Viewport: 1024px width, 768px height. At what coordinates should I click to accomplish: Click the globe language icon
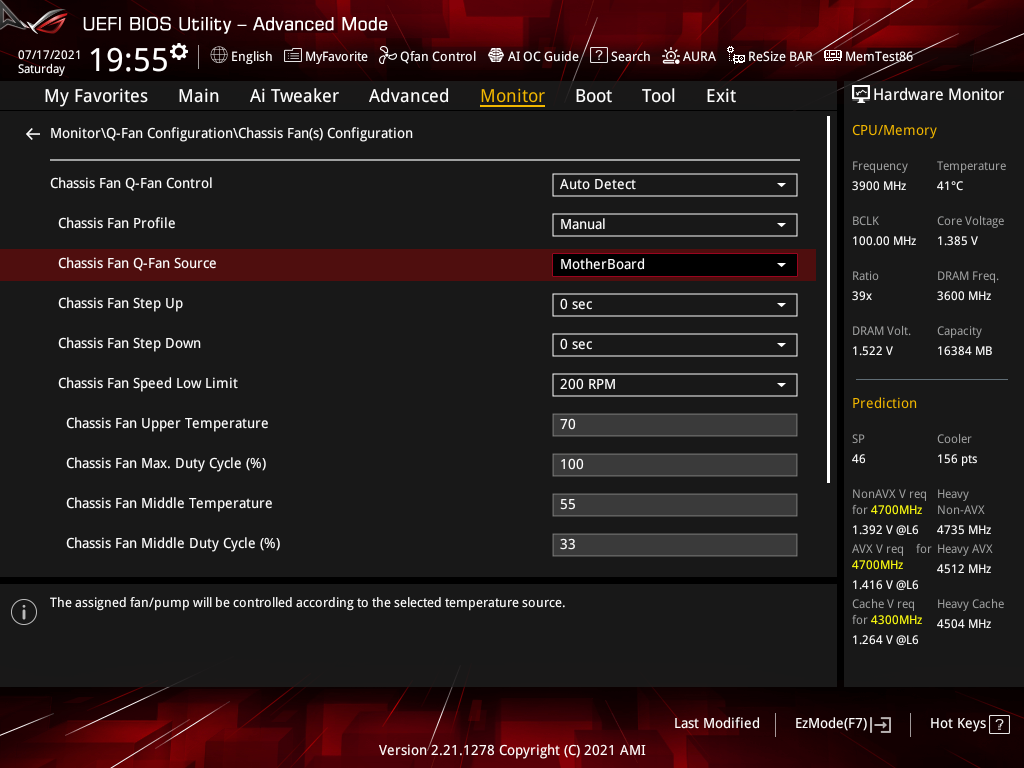[x=219, y=56]
